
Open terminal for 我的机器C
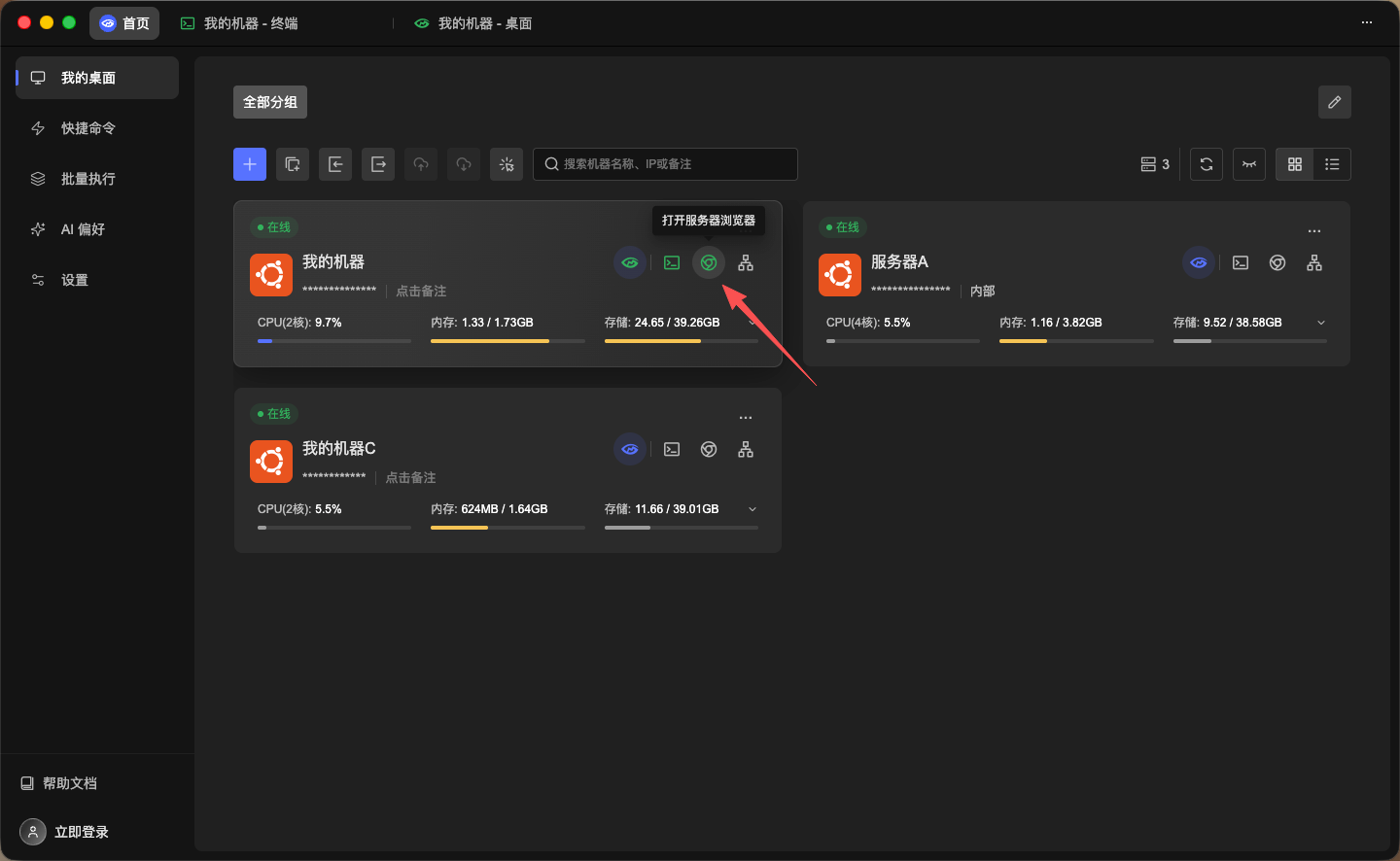672,449
